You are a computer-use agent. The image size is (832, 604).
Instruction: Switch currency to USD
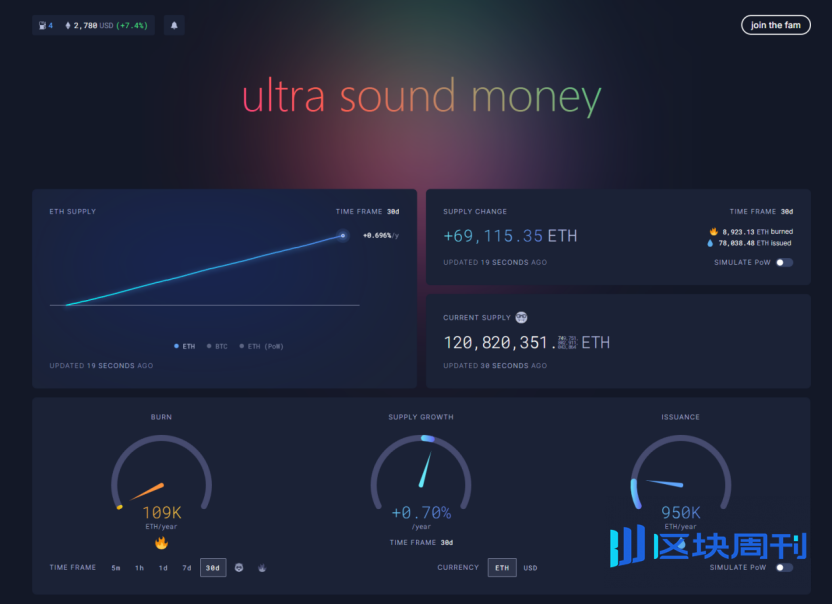[530, 567]
